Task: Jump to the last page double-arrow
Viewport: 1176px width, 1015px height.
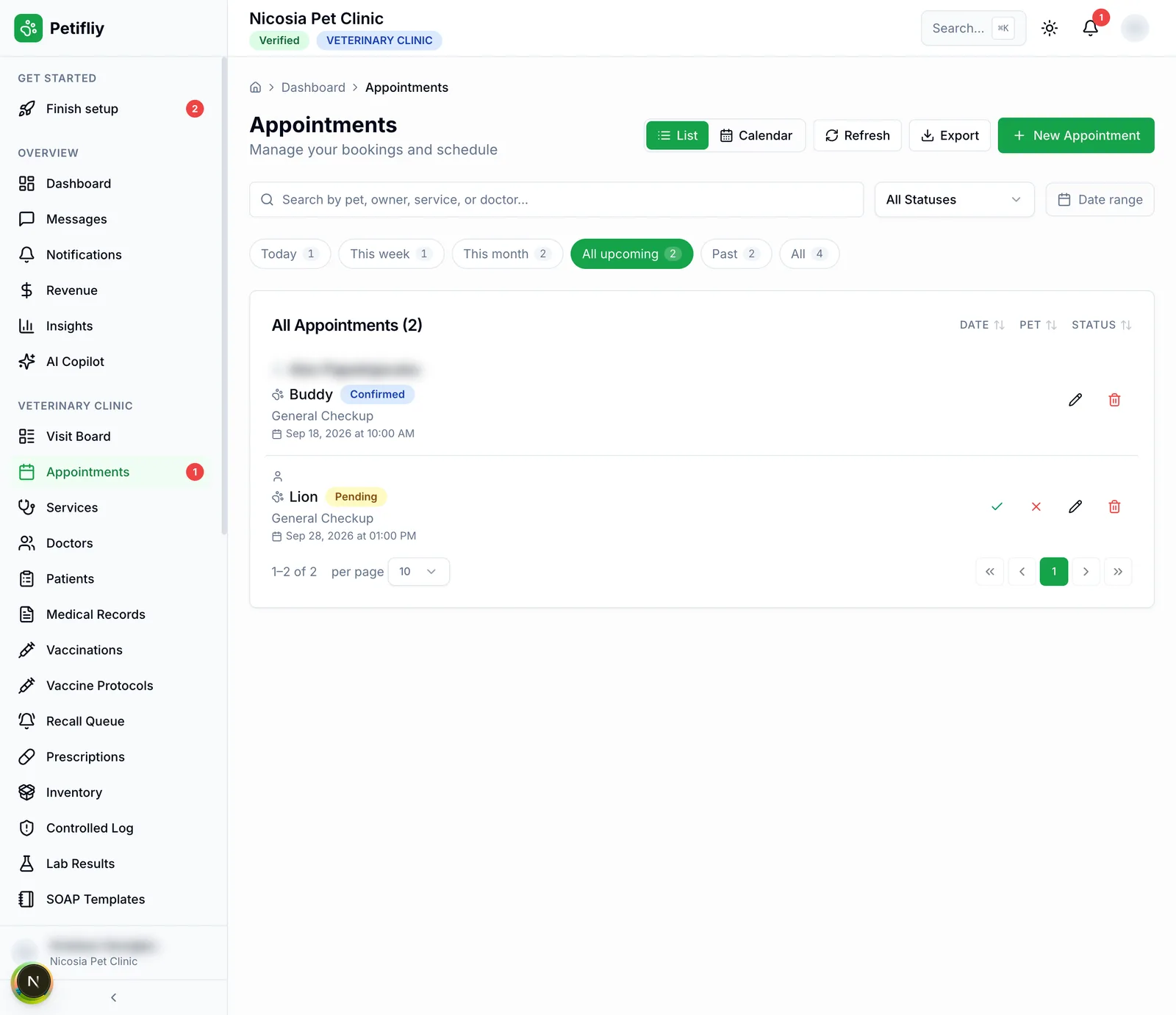Action: pyautogui.click(x=1118, y=572)
